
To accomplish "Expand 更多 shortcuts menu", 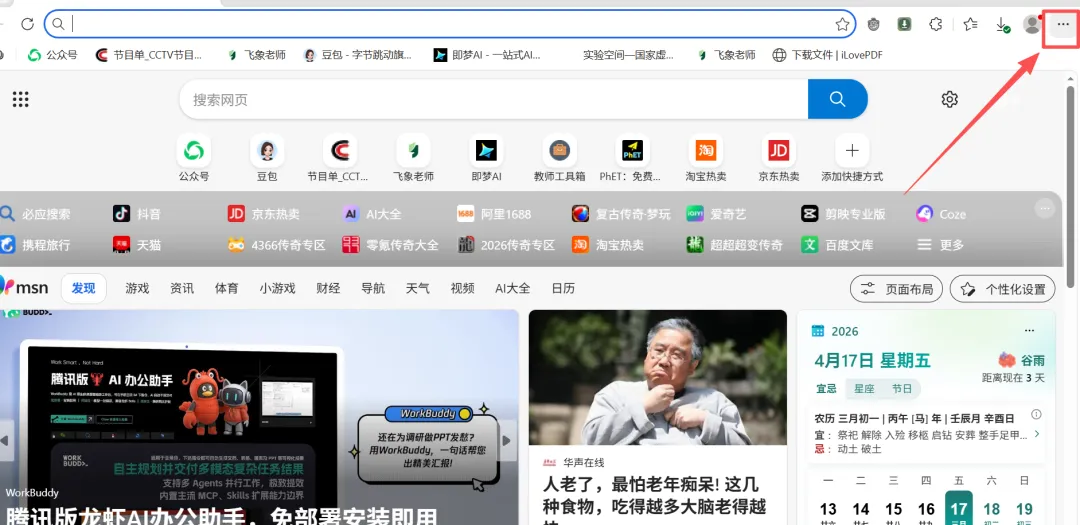I will [x=940, y=245].
